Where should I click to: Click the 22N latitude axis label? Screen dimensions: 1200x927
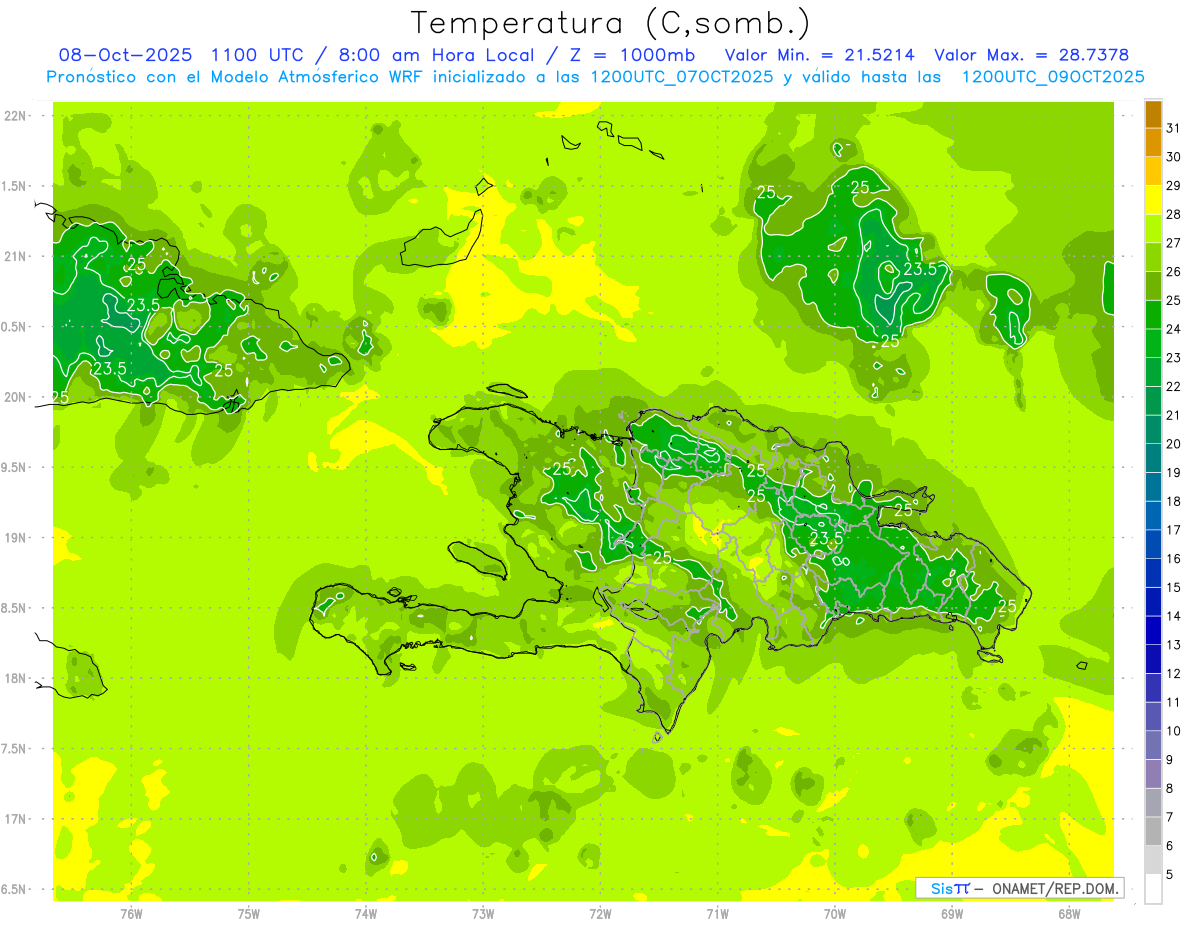pyautogui.click(x=15, y=116)
